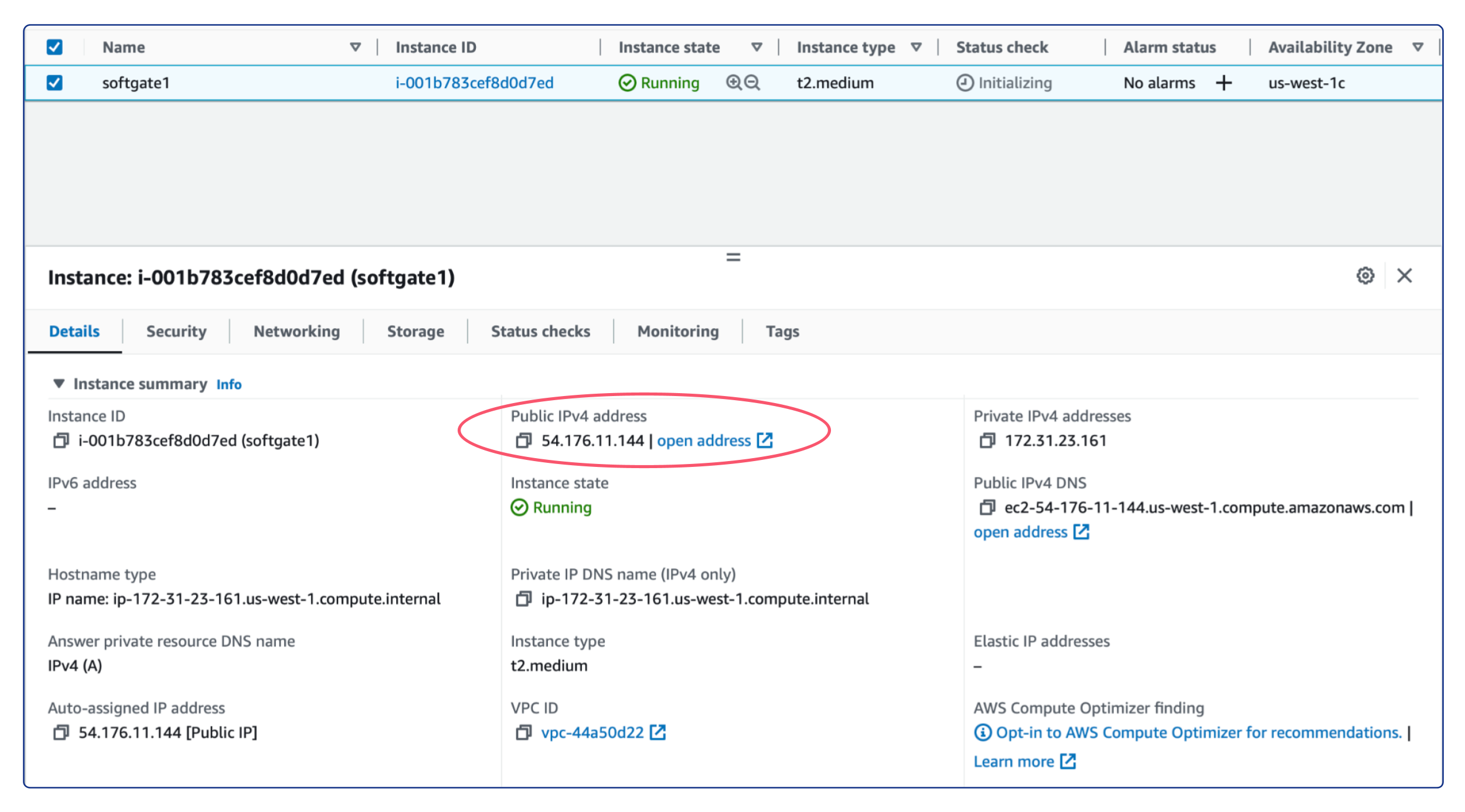Image resolution: width=1465 pixels, height=812 pixels.
Task: Switch to the Security tab
Action: (x=176, y=331)
